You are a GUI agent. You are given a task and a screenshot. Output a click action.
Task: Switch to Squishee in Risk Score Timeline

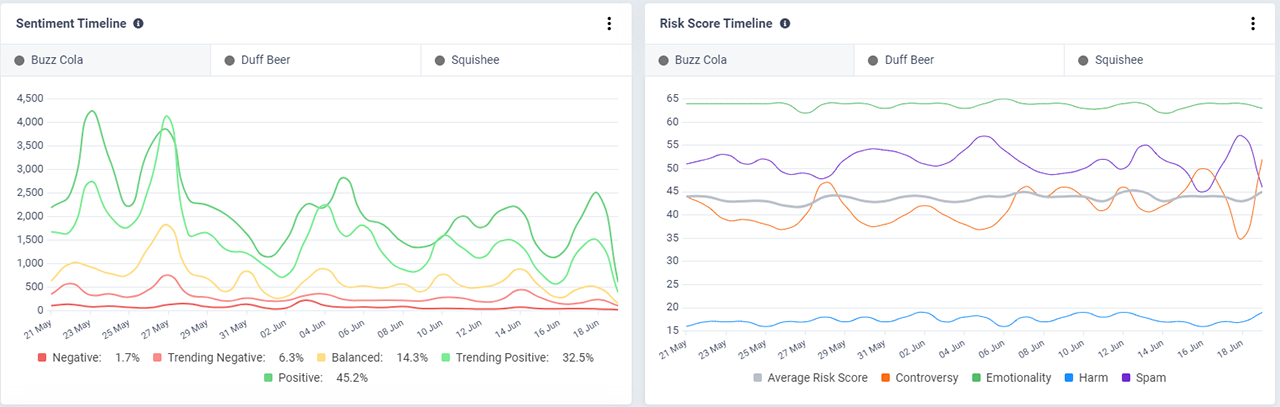(1169, 60)
